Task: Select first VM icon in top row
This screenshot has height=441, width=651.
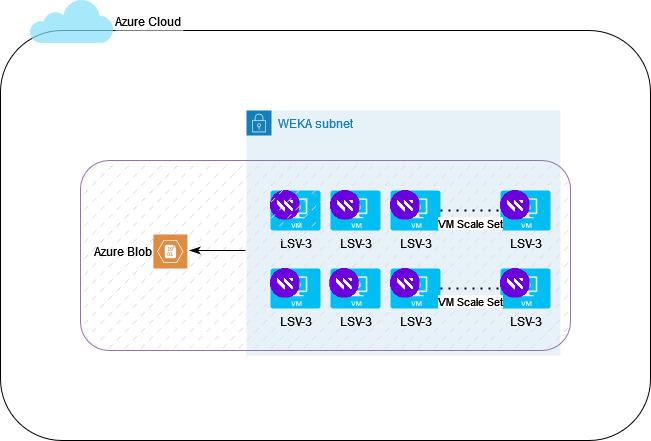Action: (x=295, y=210)
